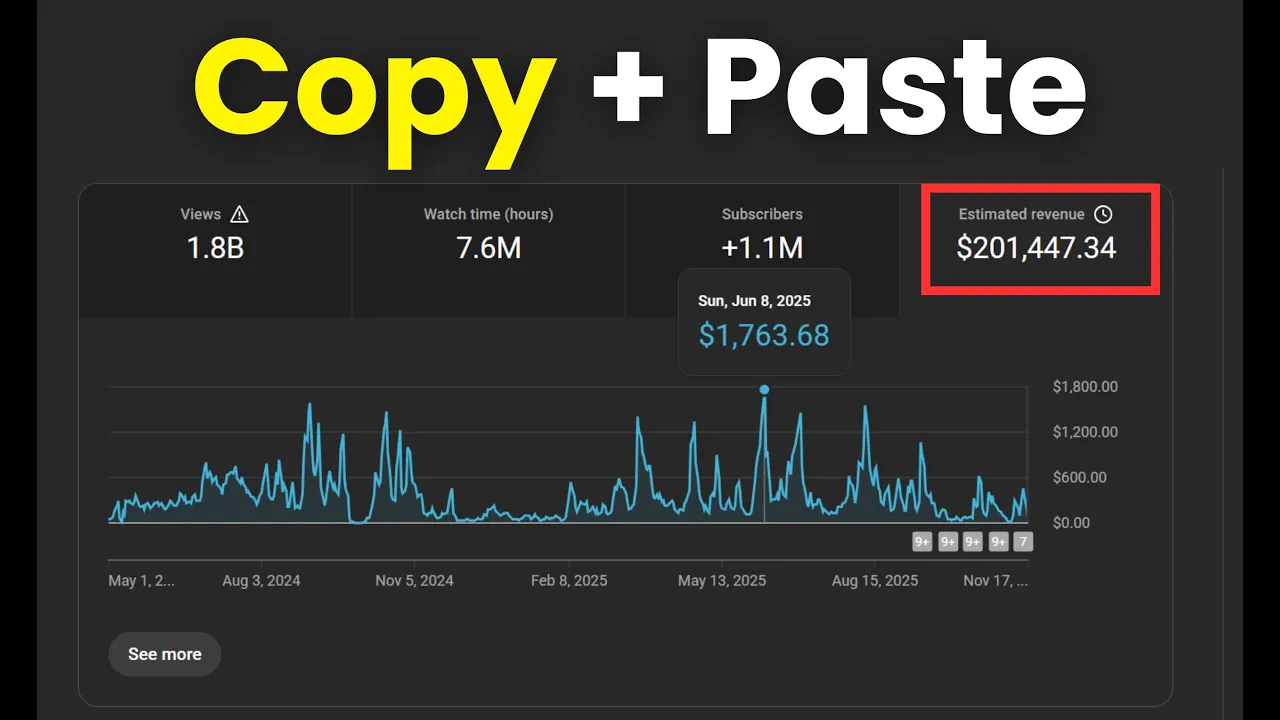
Task: Click the warning triangle icon beside Views
Action: point(239,214)
